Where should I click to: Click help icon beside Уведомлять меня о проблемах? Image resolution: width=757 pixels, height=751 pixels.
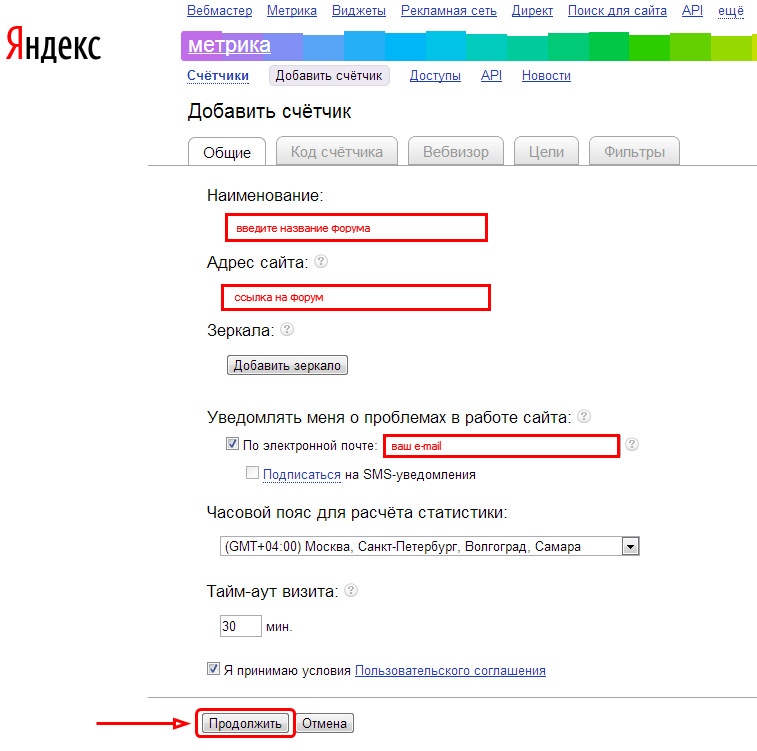tap(584, 416)
